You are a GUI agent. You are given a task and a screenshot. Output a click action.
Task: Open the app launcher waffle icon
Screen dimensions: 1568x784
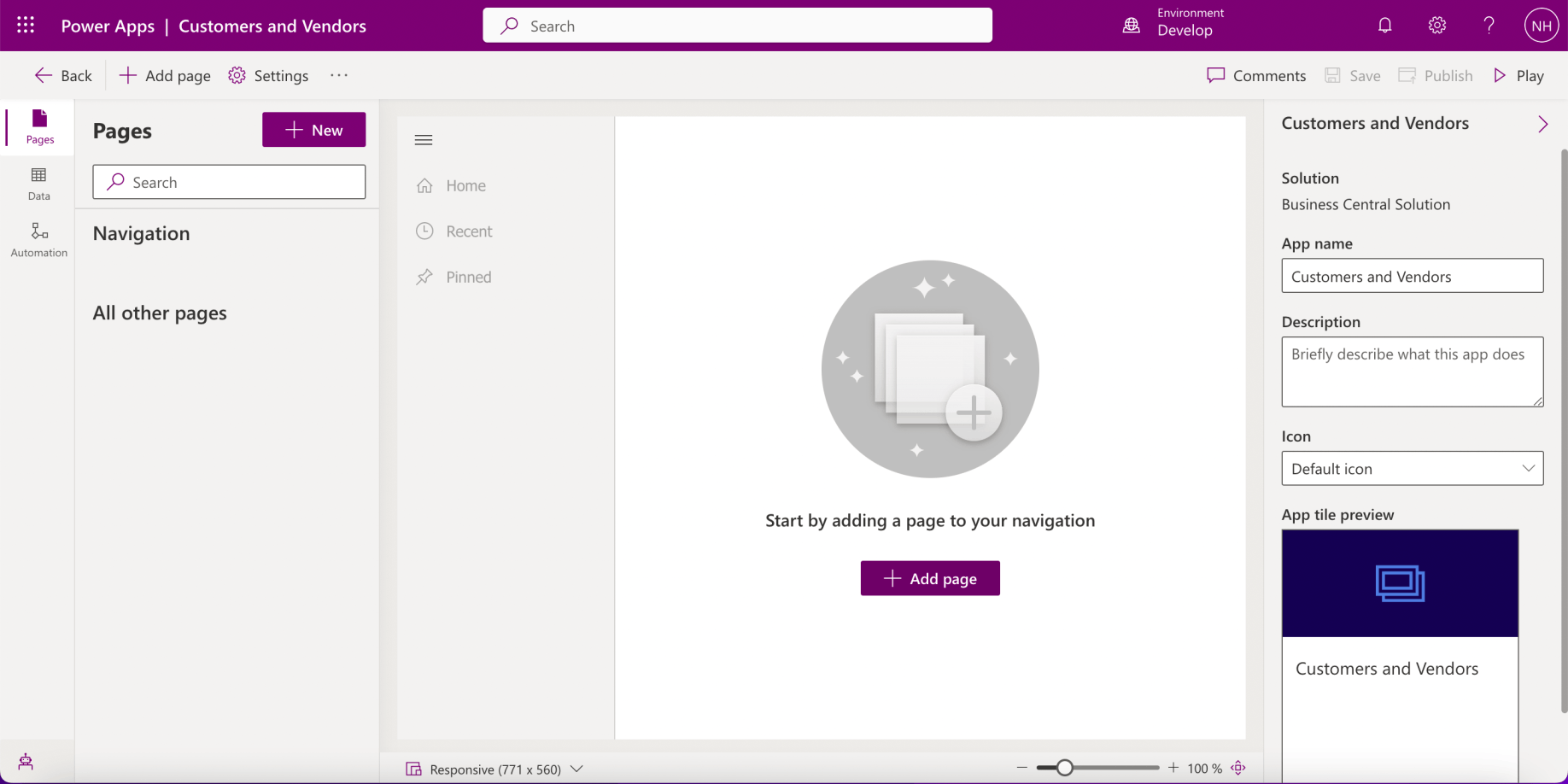click(26, 26)
